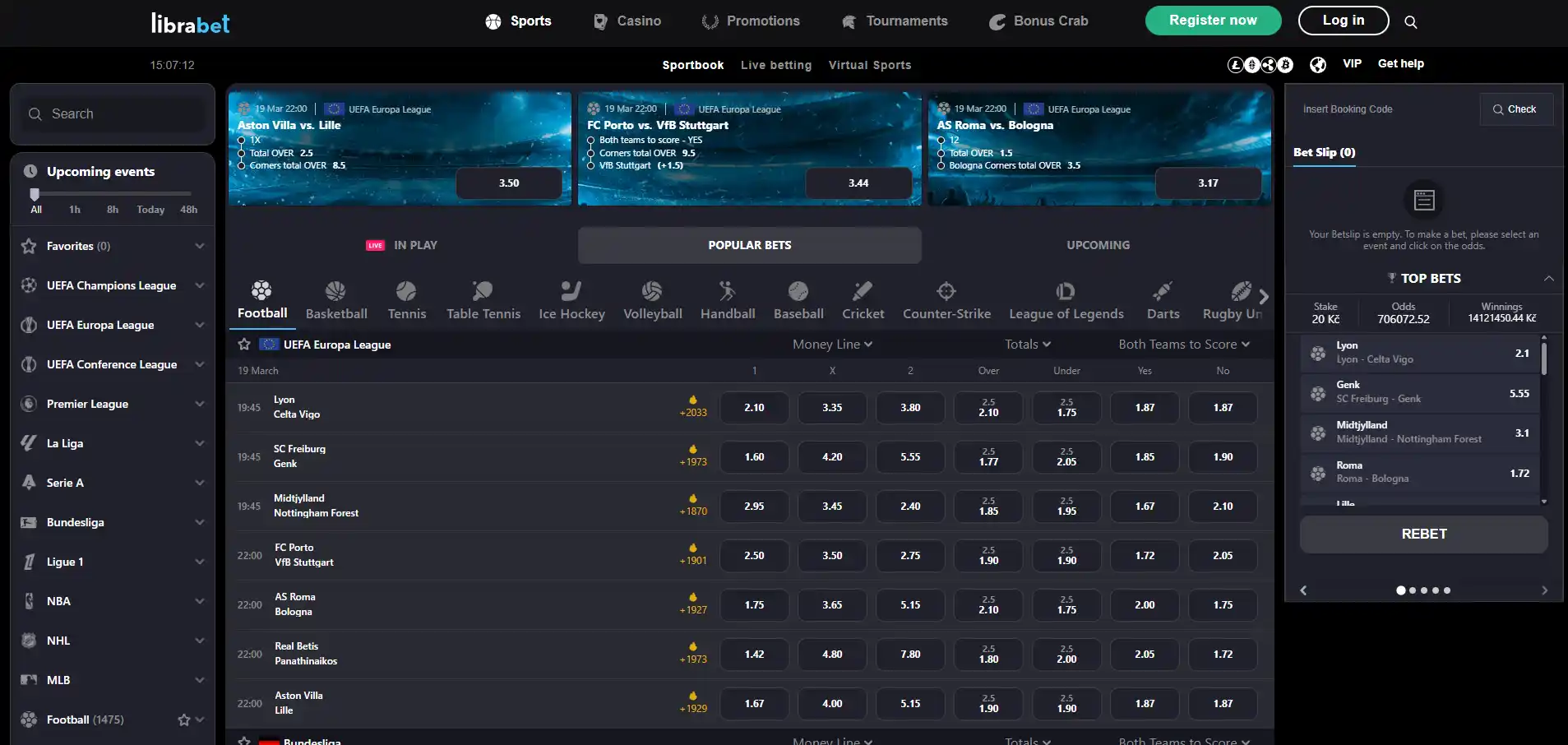Viewport: 1568px width, 745px height.
Task: Switch to Virtual Sports tab
Action: pos(870,65)
